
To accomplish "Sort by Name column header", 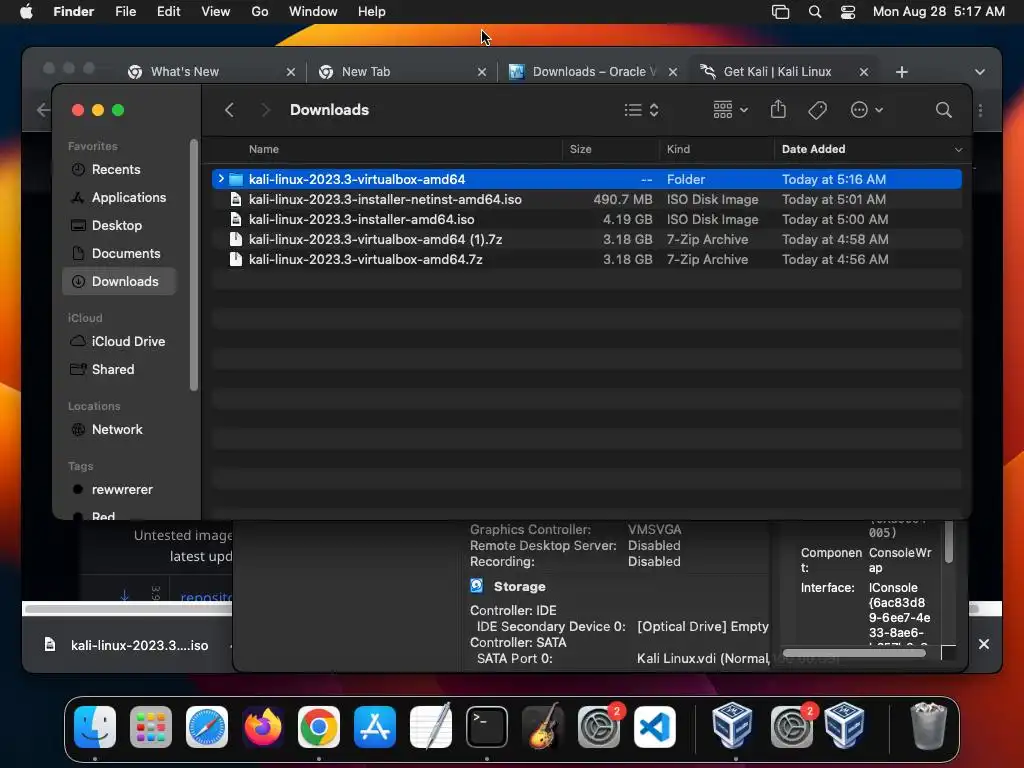I will tap(264, 150).
